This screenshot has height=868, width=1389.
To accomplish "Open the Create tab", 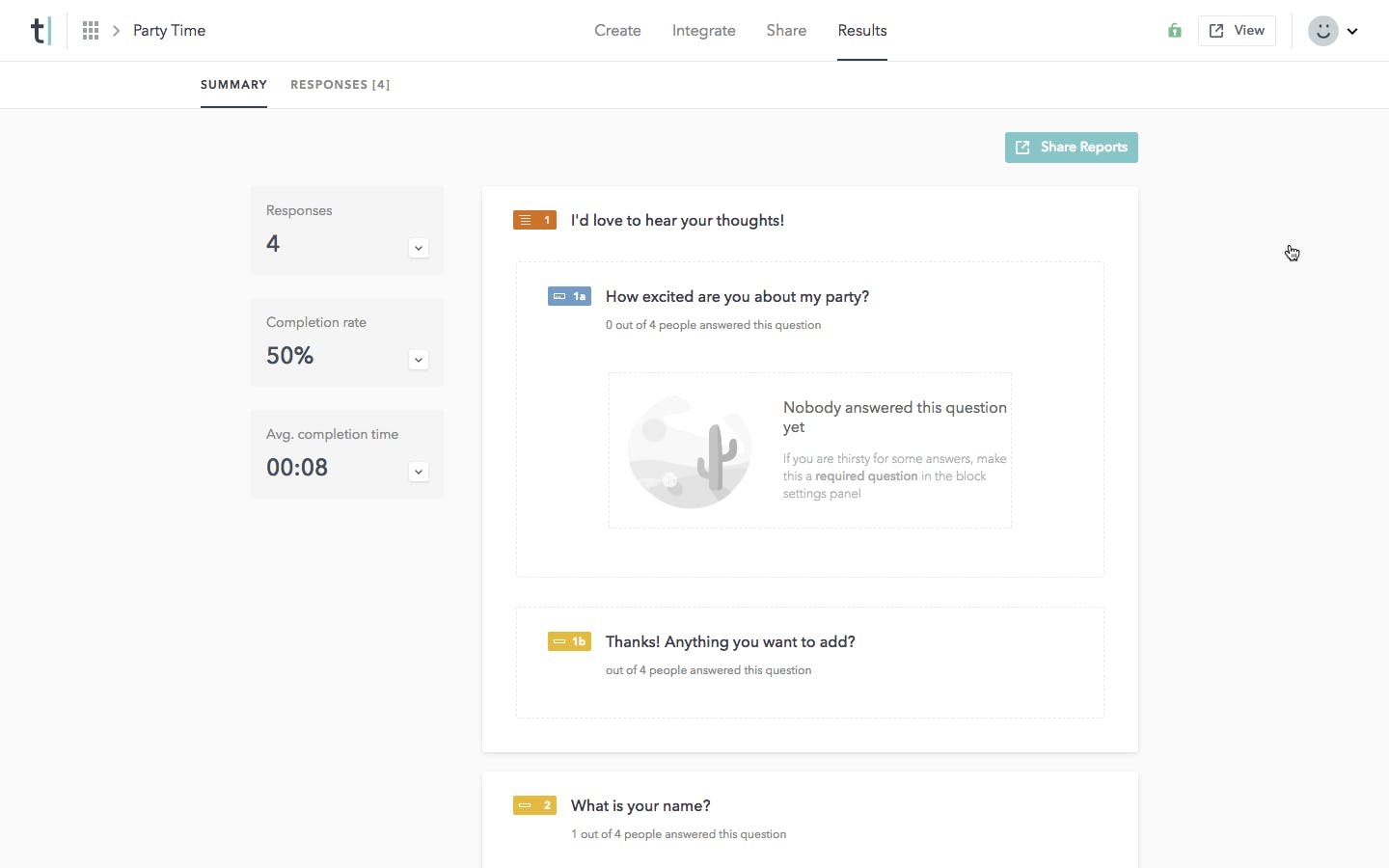I will 617,31.
